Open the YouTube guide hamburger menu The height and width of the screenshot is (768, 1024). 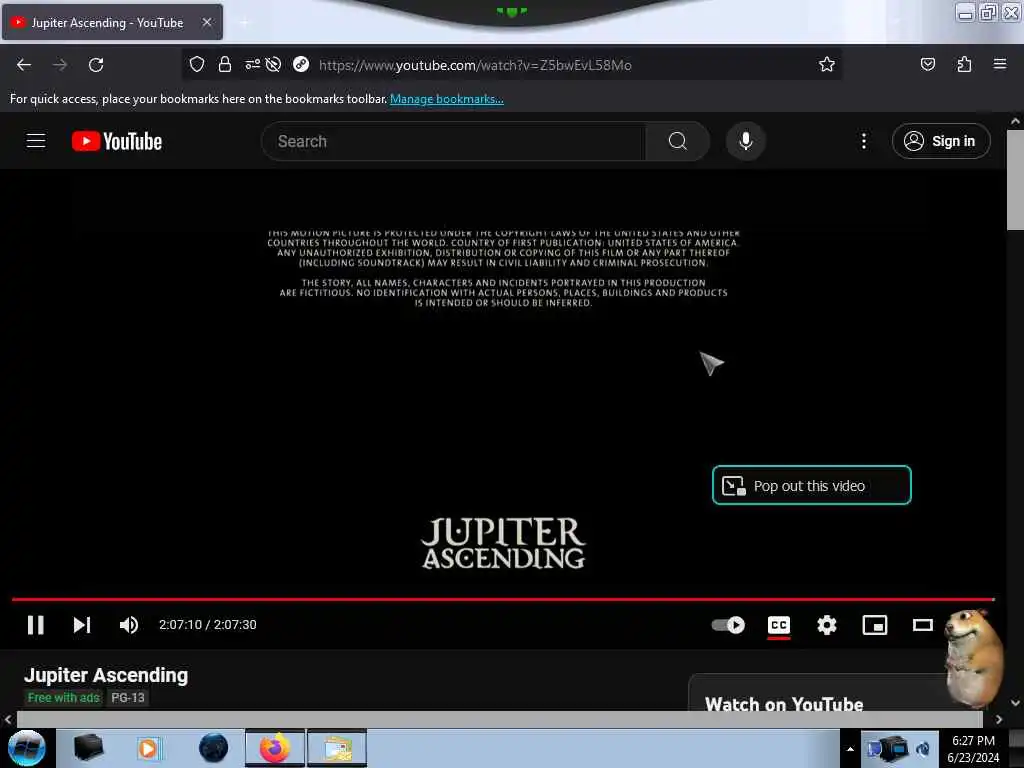click(x=36, y=141)
